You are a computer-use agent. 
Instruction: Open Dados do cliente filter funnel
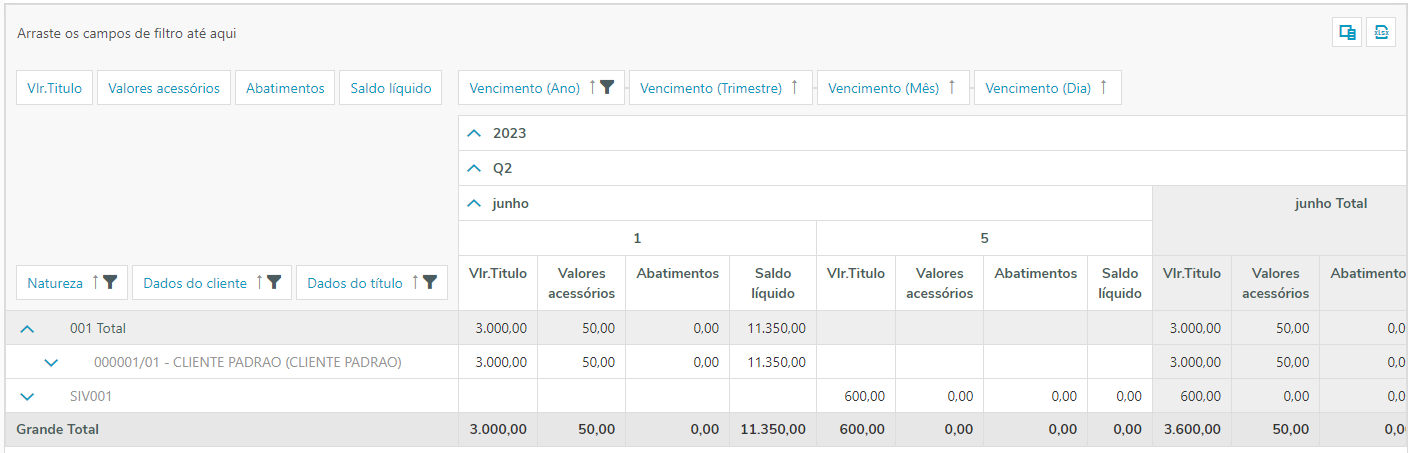coord(274,283)
